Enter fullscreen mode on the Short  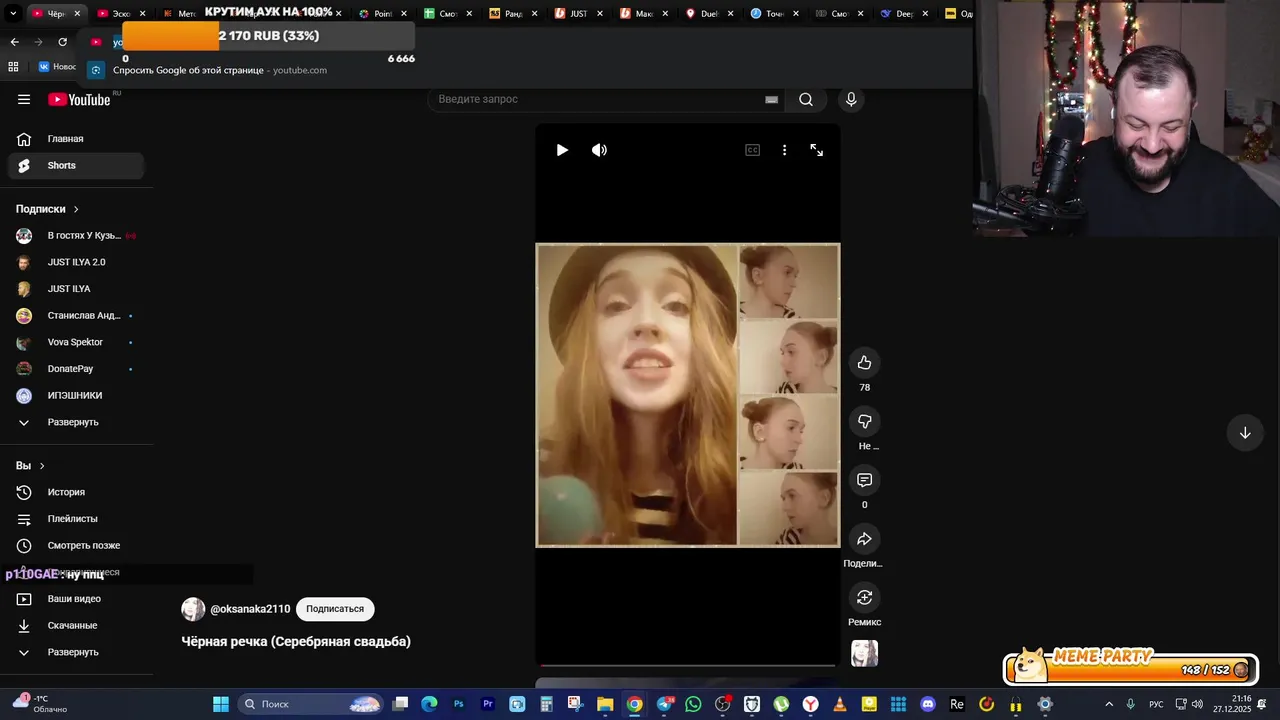point(816,150)
